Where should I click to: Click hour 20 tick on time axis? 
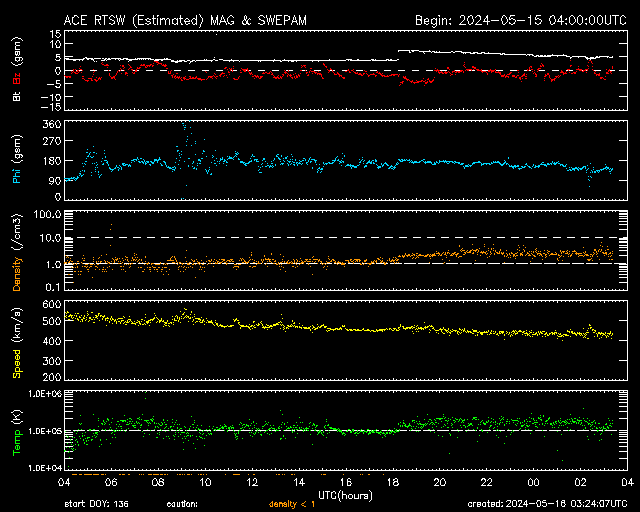[x=439, y=482]
